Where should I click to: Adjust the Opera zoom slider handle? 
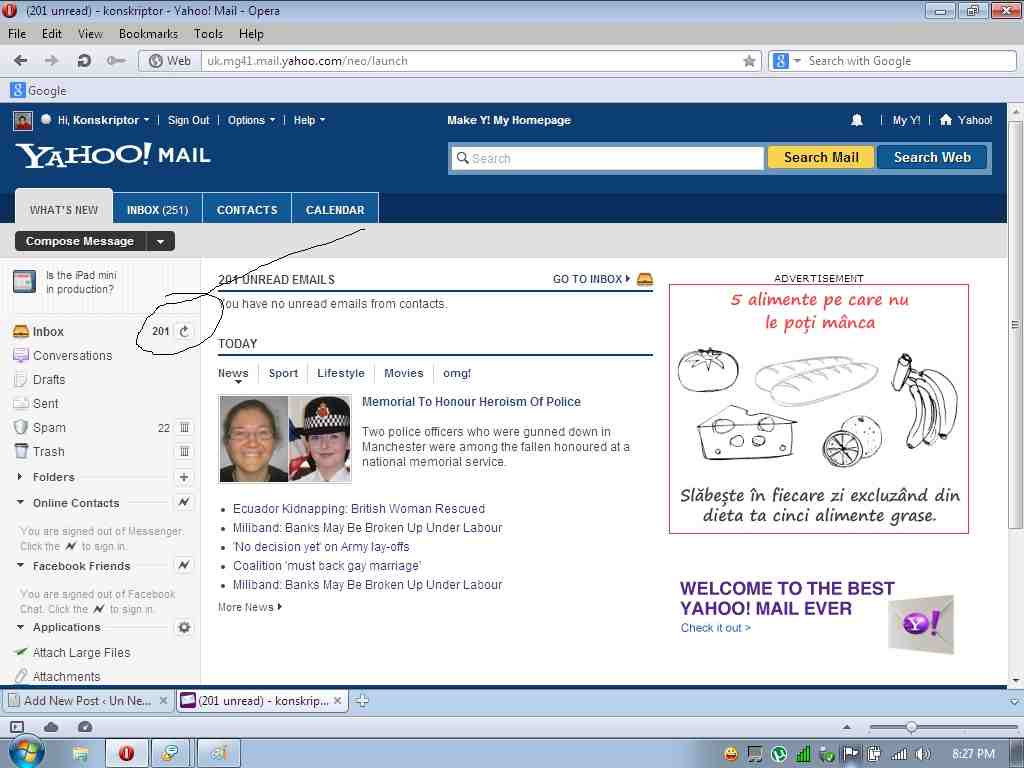click(911, 727)
